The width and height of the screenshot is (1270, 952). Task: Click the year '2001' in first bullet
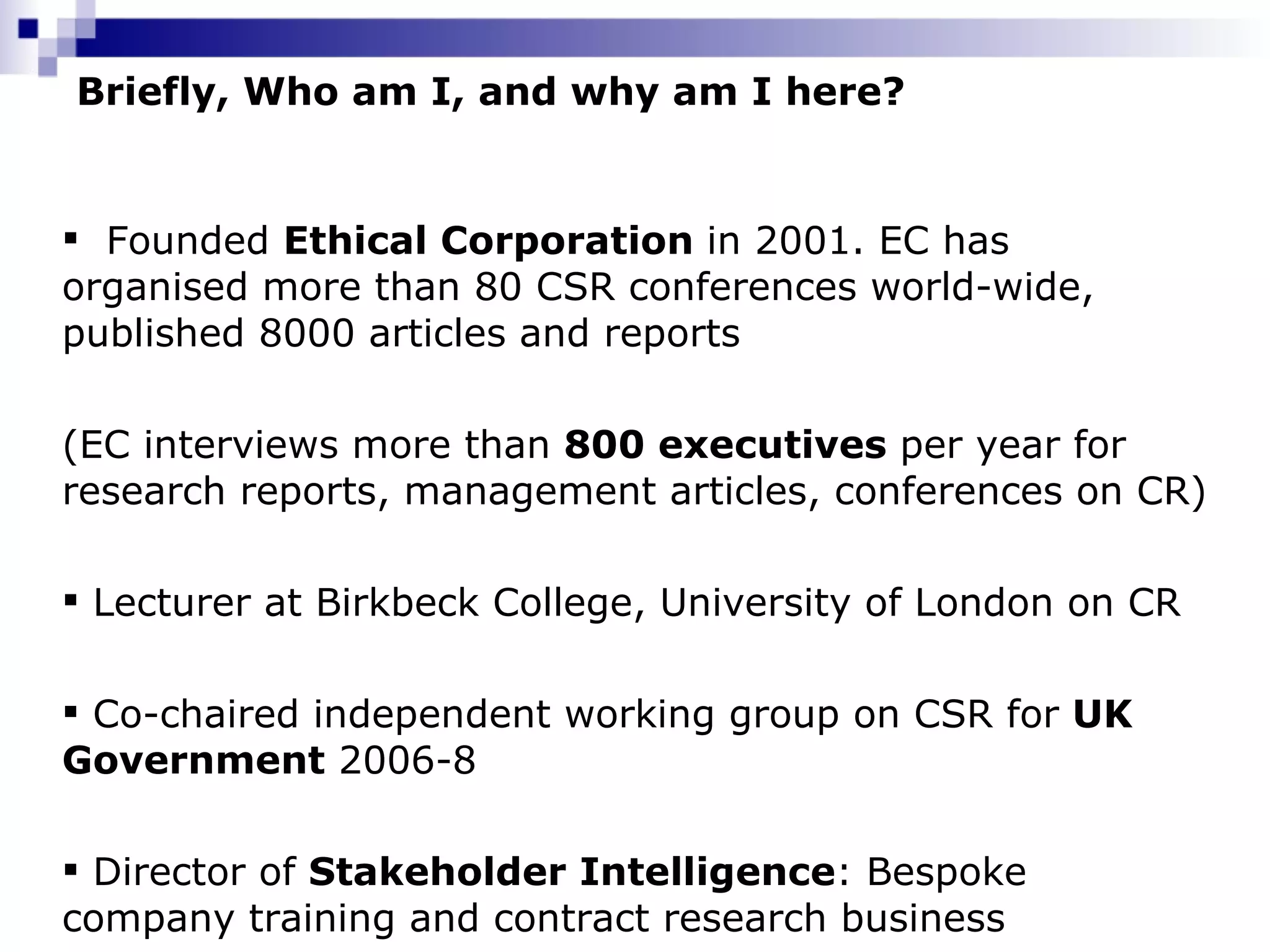[802, 241]
